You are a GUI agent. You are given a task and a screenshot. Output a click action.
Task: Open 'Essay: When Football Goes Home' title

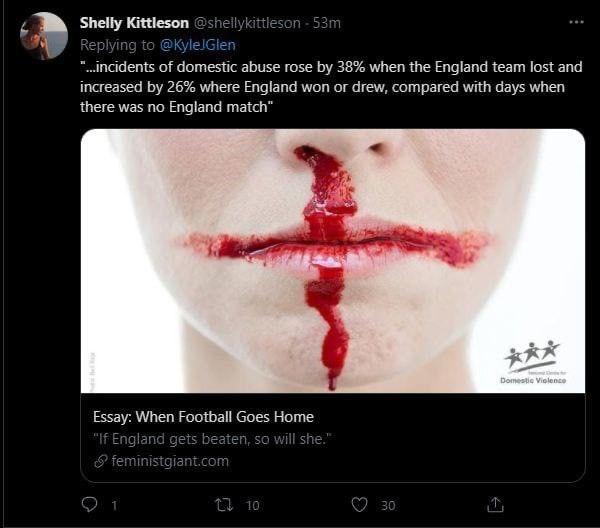pos(203,417)
